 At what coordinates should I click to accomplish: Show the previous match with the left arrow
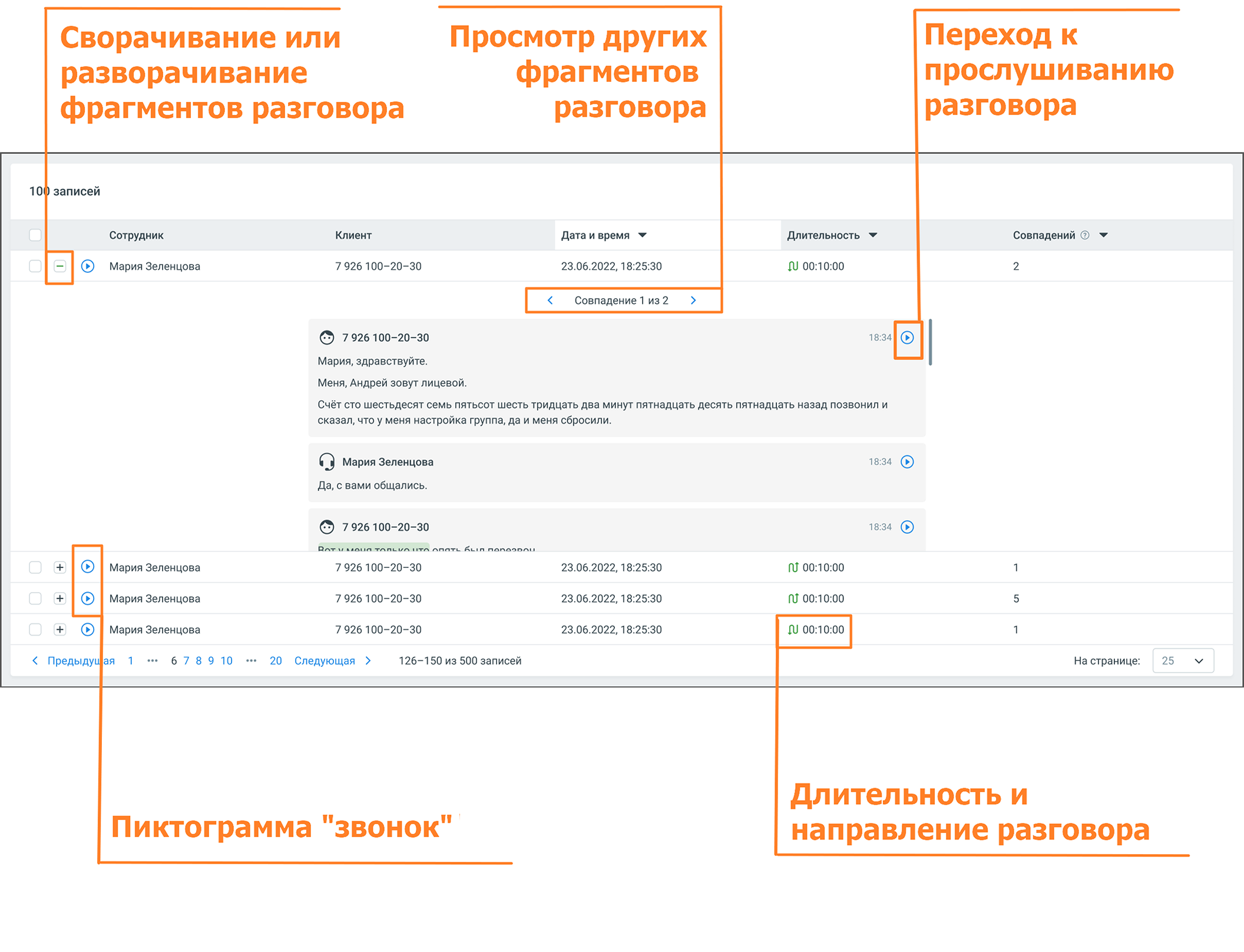(550, 300)
